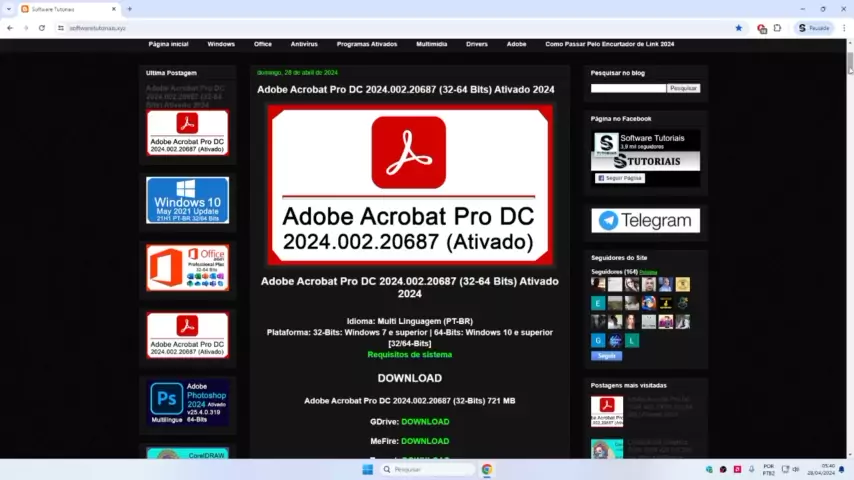
Task: Click the MeFire DOWNLOAD link
Action: point(425,441)
